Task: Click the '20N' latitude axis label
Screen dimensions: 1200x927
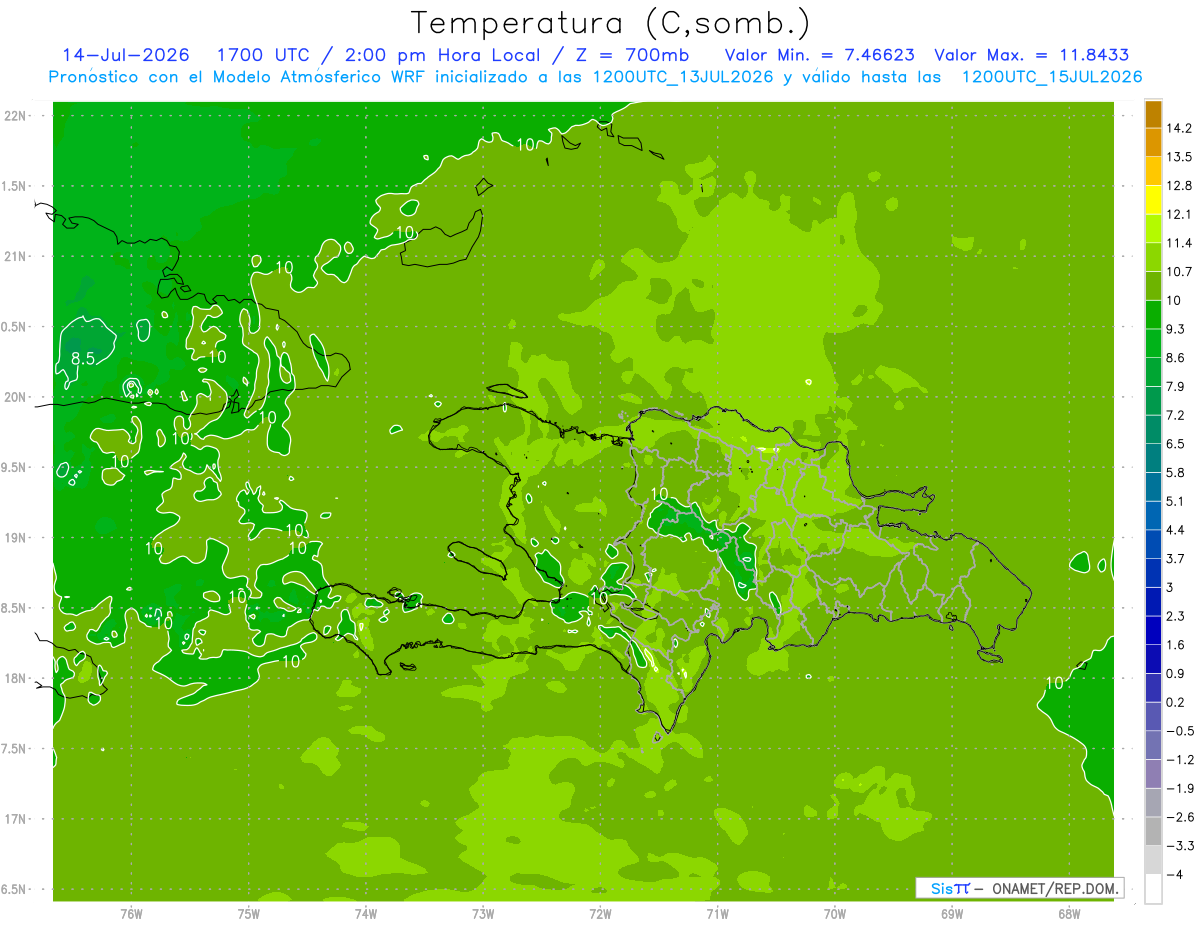Action: tap(17, 397)
